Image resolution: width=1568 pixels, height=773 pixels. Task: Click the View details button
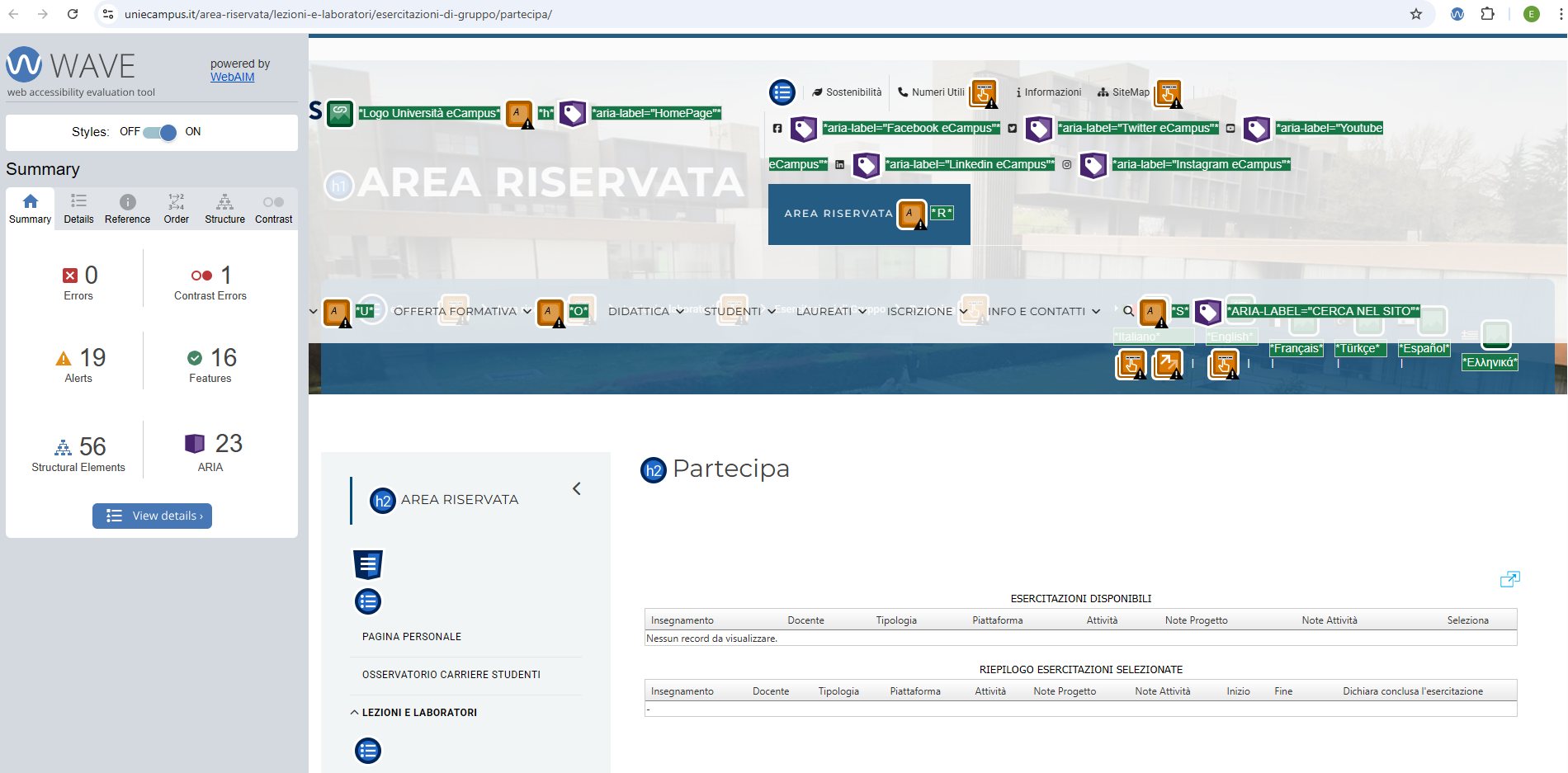click(x=153, y=516)
